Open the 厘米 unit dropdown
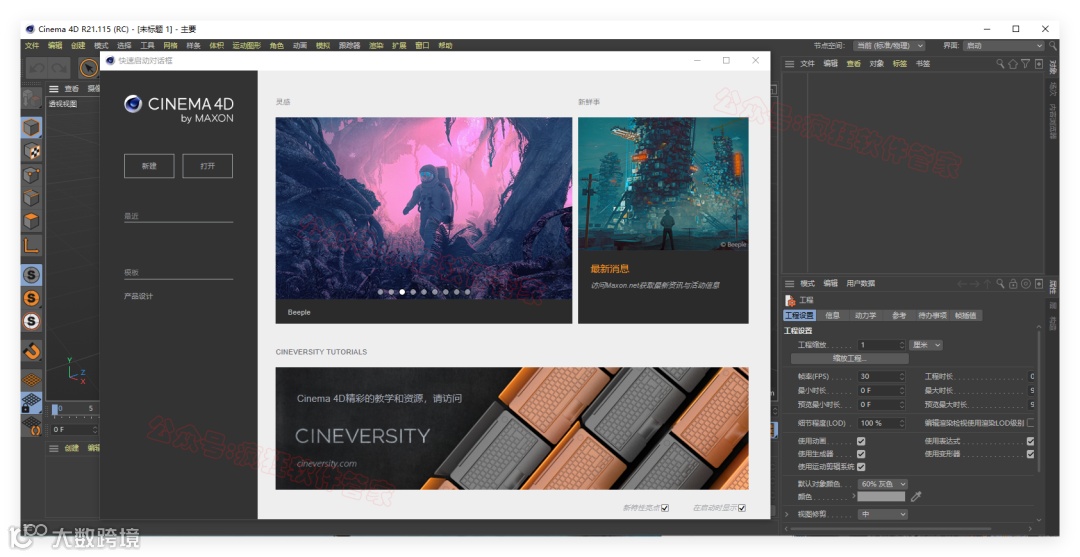 (926, 345)
